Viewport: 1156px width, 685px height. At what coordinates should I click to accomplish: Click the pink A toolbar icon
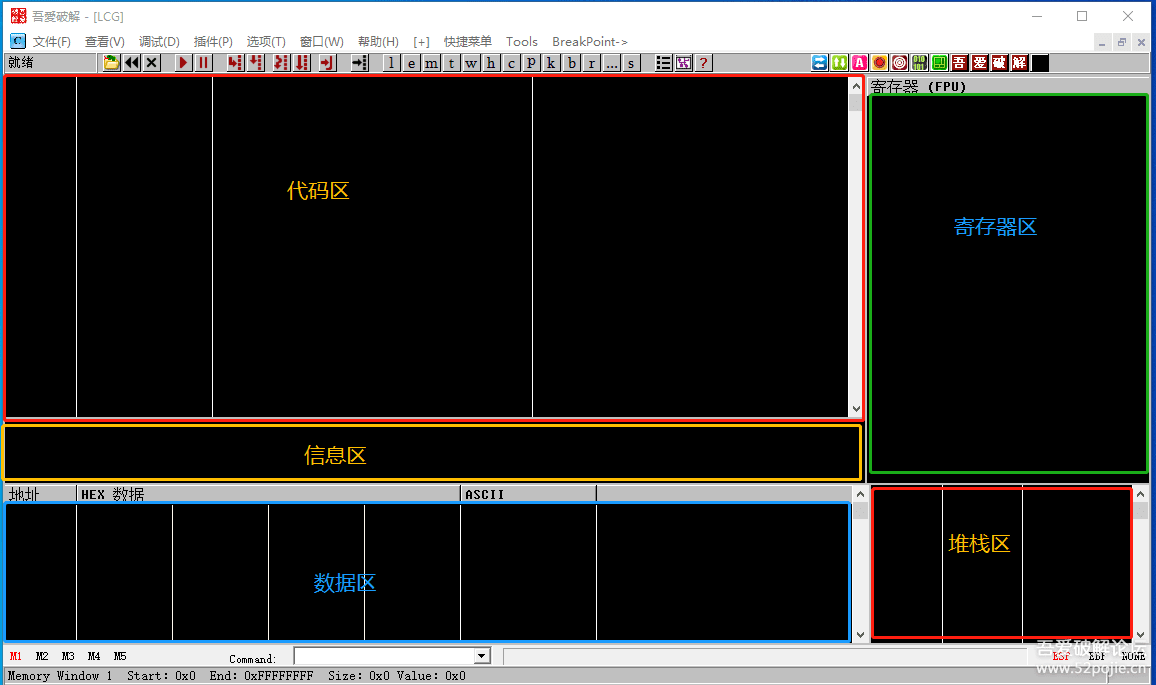[x=859, y=63]
